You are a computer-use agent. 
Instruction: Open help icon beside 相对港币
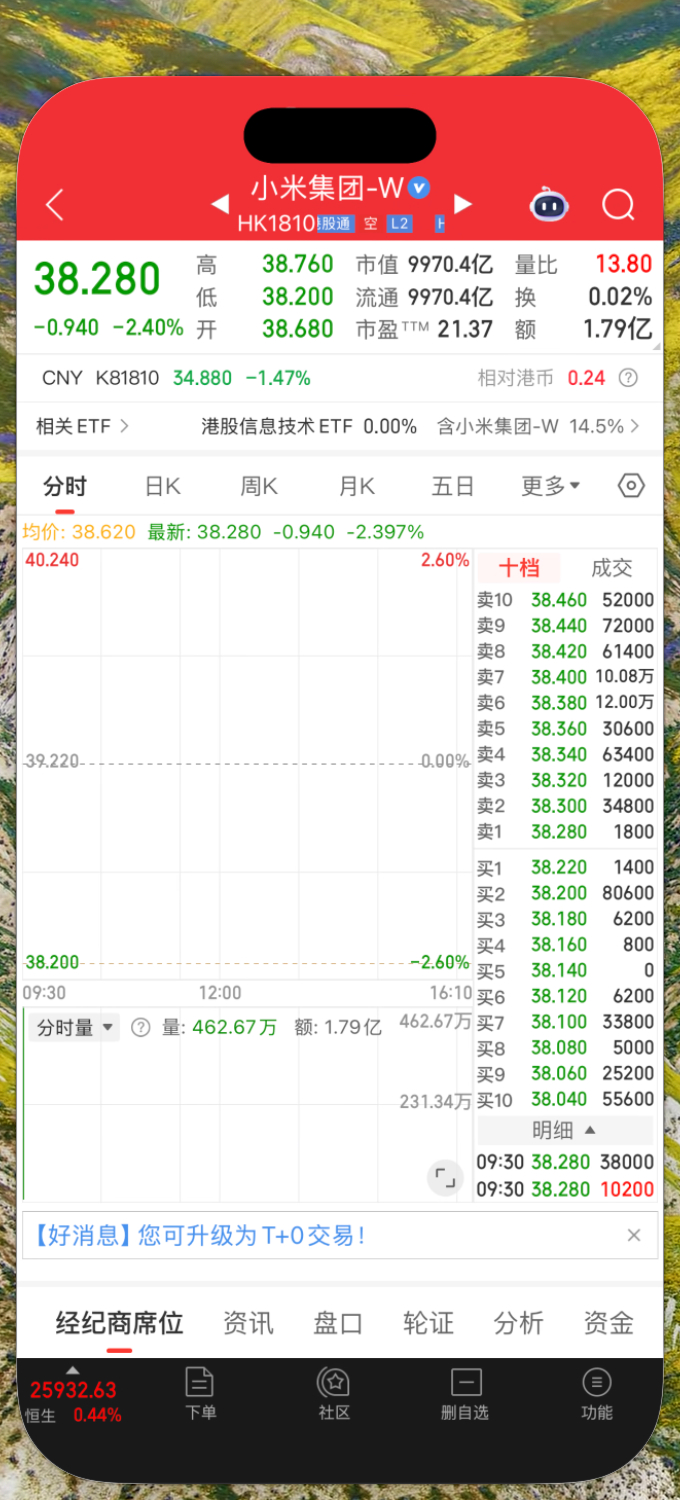[628, 378]
